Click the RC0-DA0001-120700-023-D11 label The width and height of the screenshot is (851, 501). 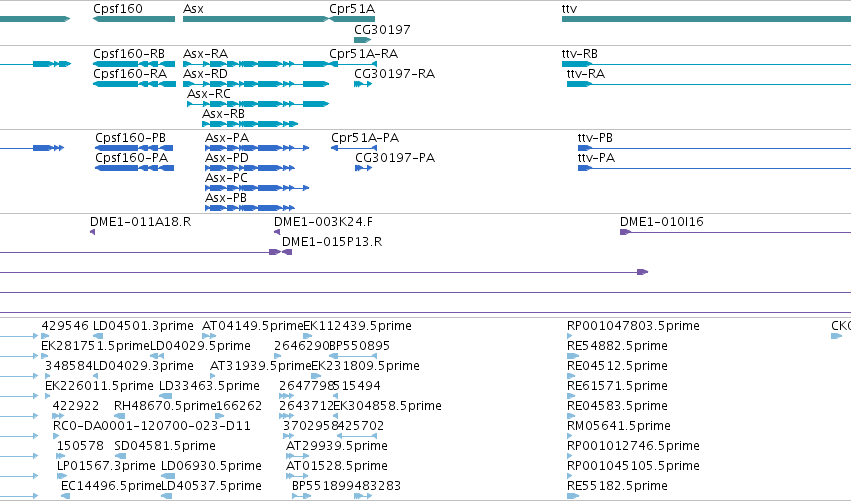[151, 426]
